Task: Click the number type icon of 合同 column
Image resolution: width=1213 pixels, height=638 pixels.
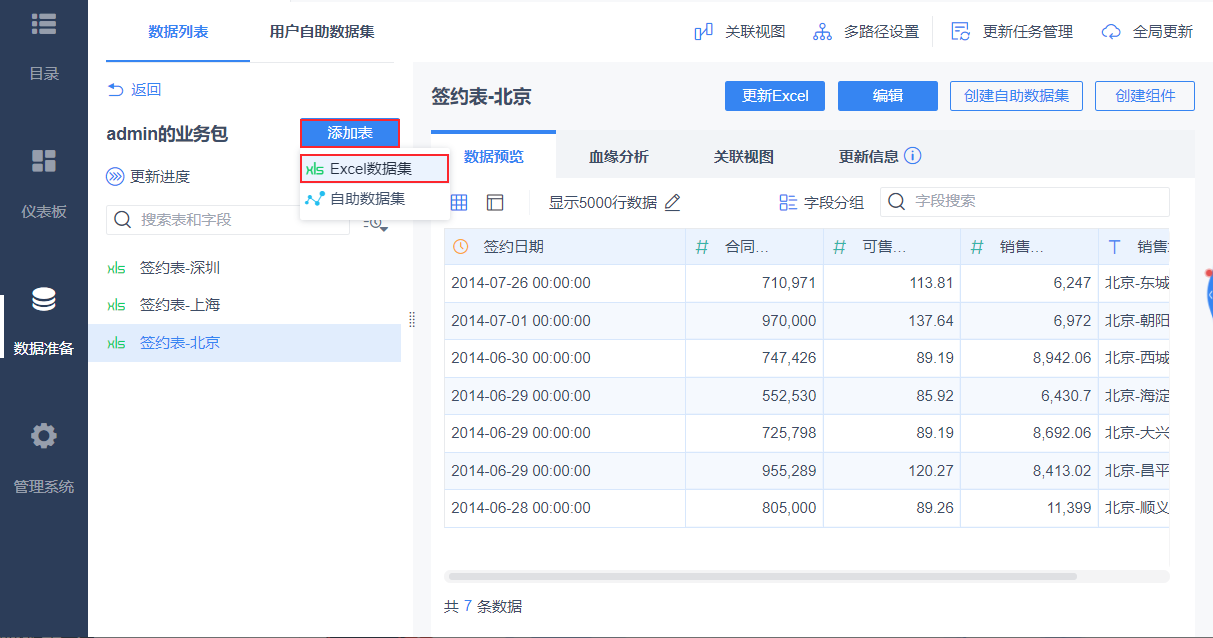Action: (702, 246)
